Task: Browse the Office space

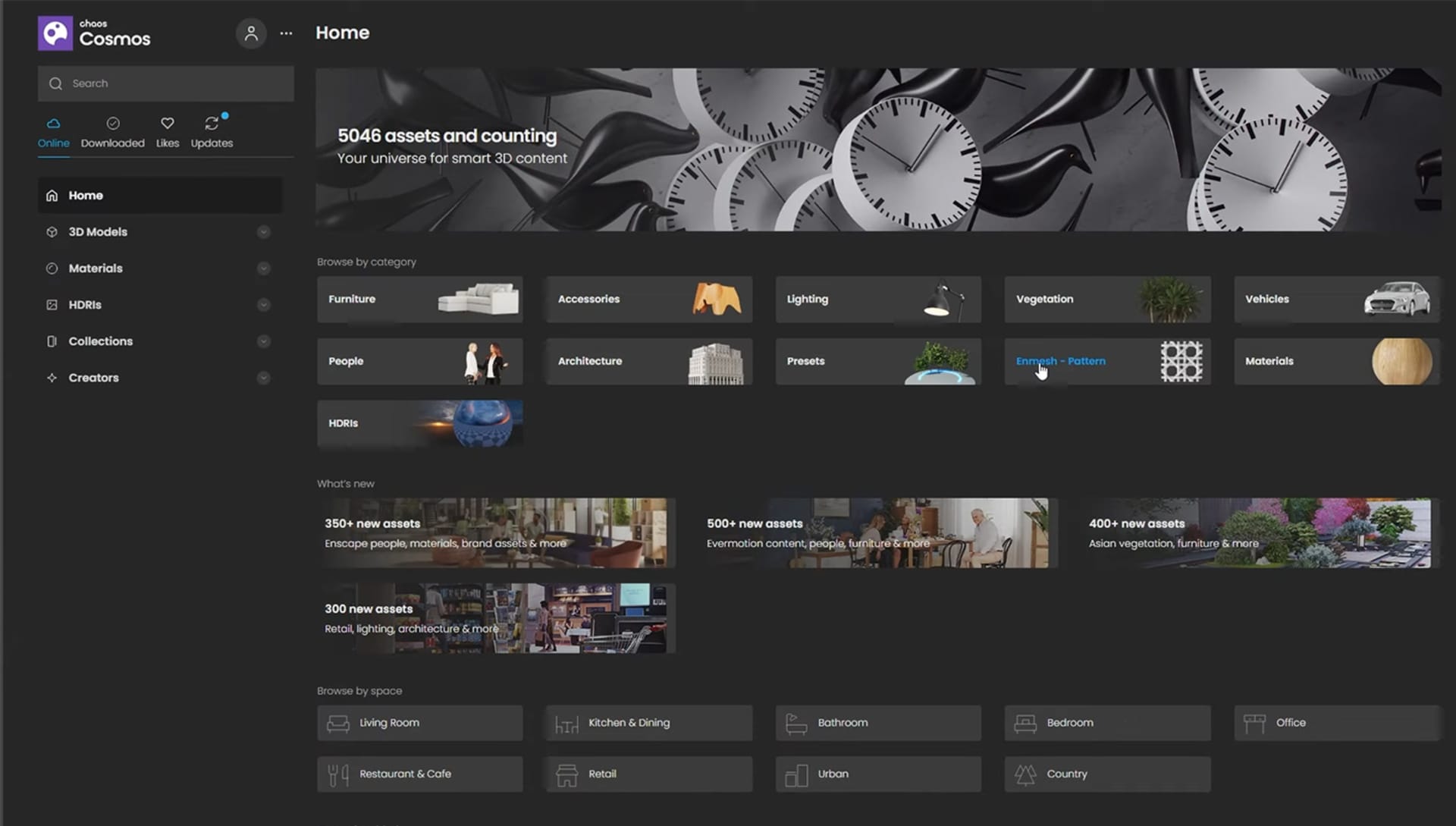Action: coord(1336,724)
